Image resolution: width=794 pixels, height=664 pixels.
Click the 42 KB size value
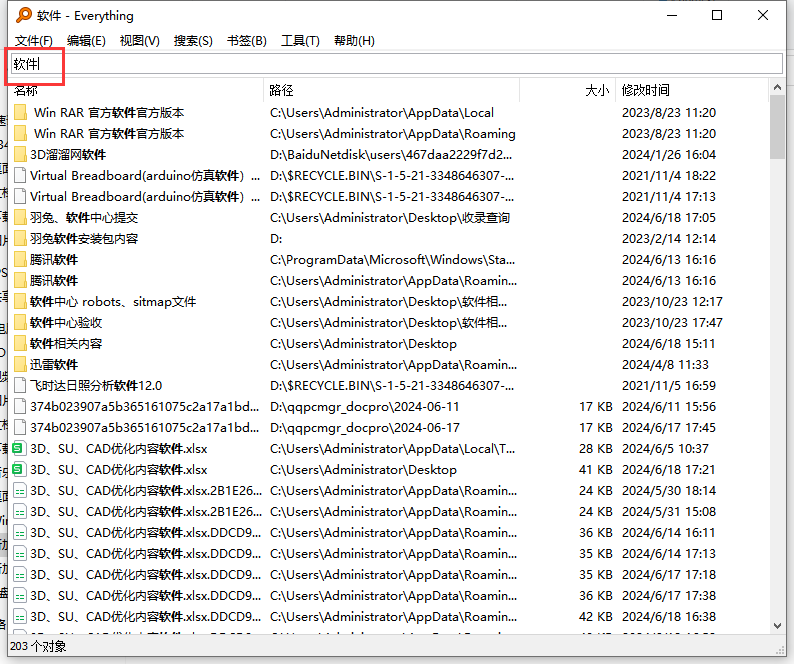click(x=596, y=617)
